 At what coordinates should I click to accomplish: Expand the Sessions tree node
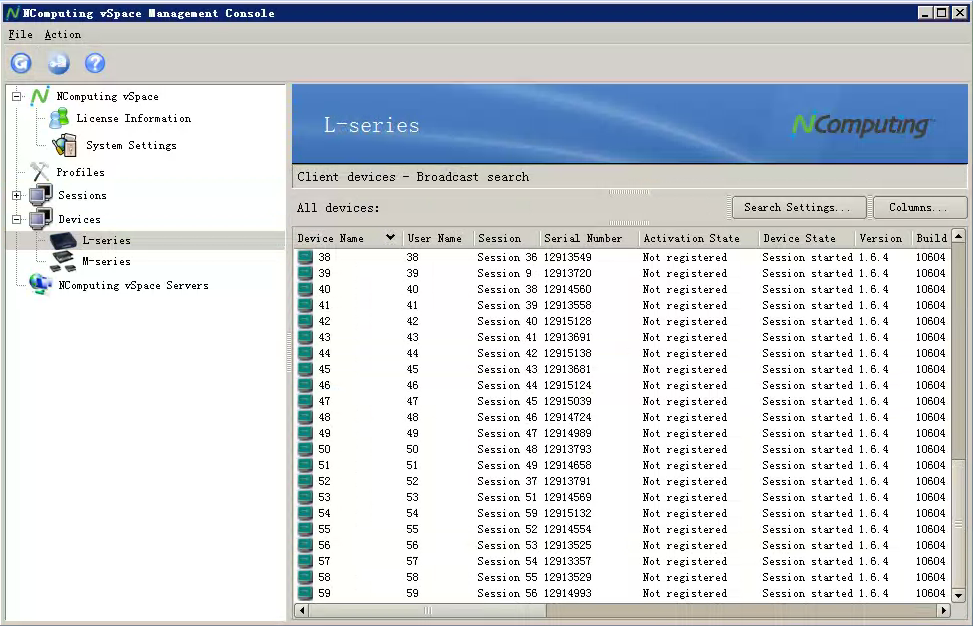pos(16,195)
